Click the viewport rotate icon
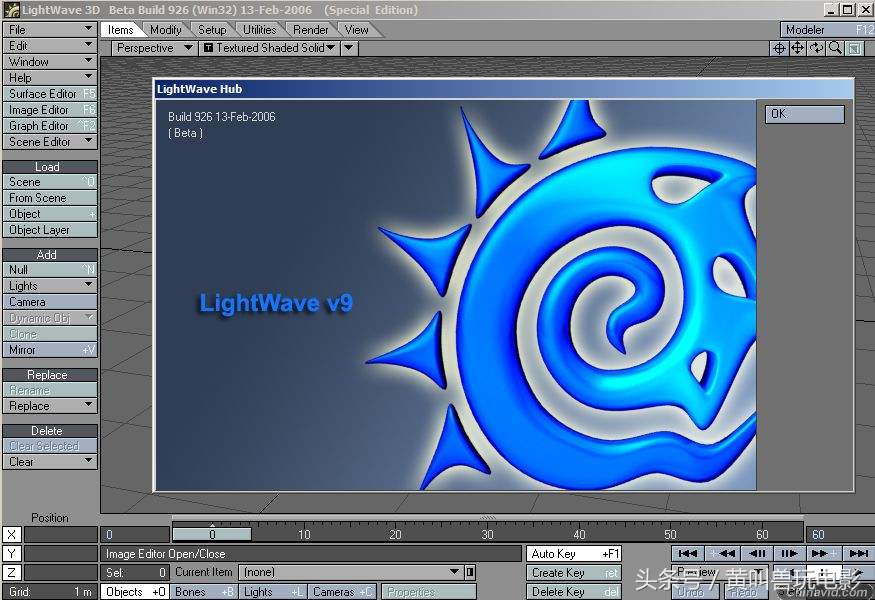Image resolution: width=875 pixels, height=600 pixels. (816, 49)
